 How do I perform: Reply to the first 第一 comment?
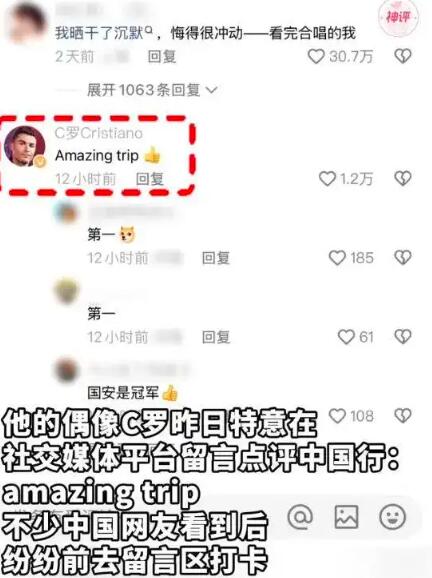point(216,258)
